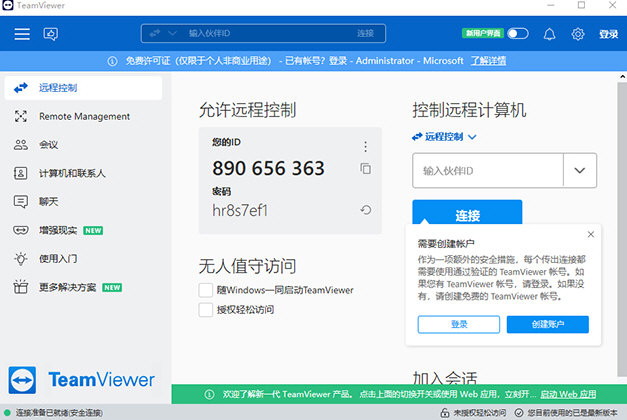The width and height of the screenshot is (627, 420).
Task: Click the feedback chat icon in header
Action: click(x=50, y=34)
